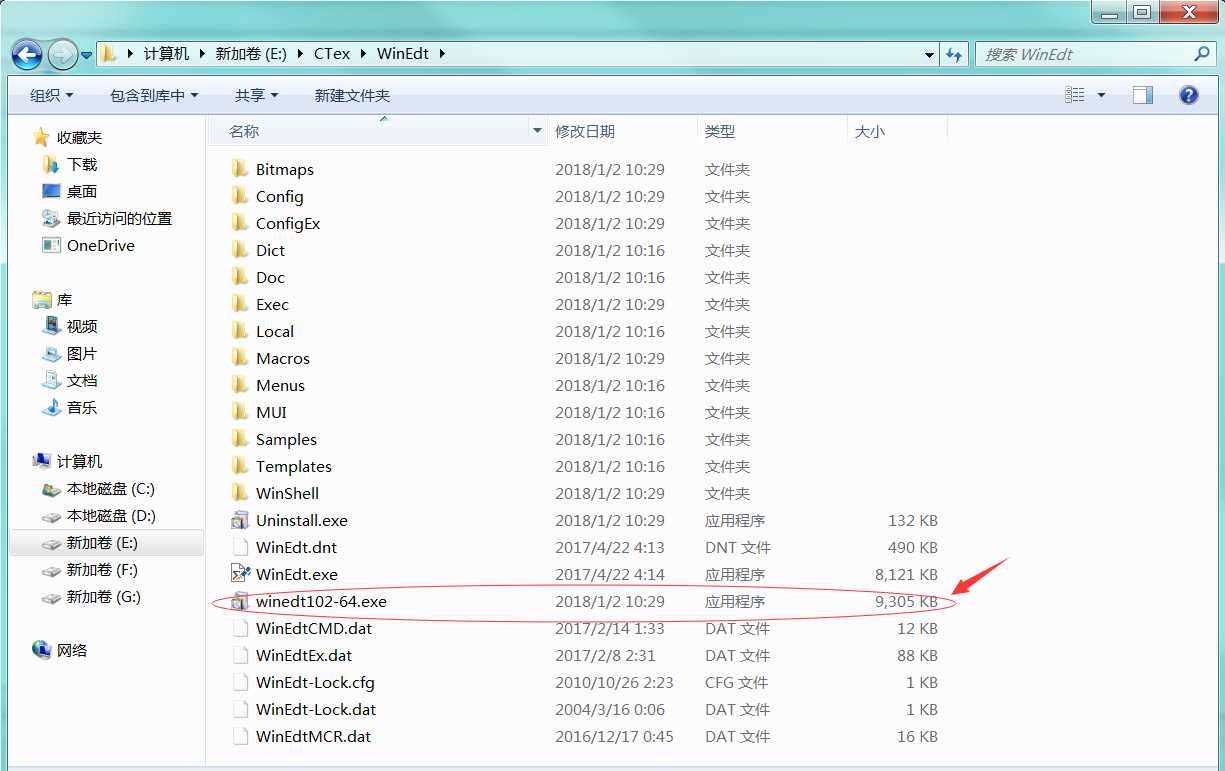Viewport: 1225px width, 771px height.
Task: Select the WinEdtMCR.dat file icon
Action: (x=240, y=736)
